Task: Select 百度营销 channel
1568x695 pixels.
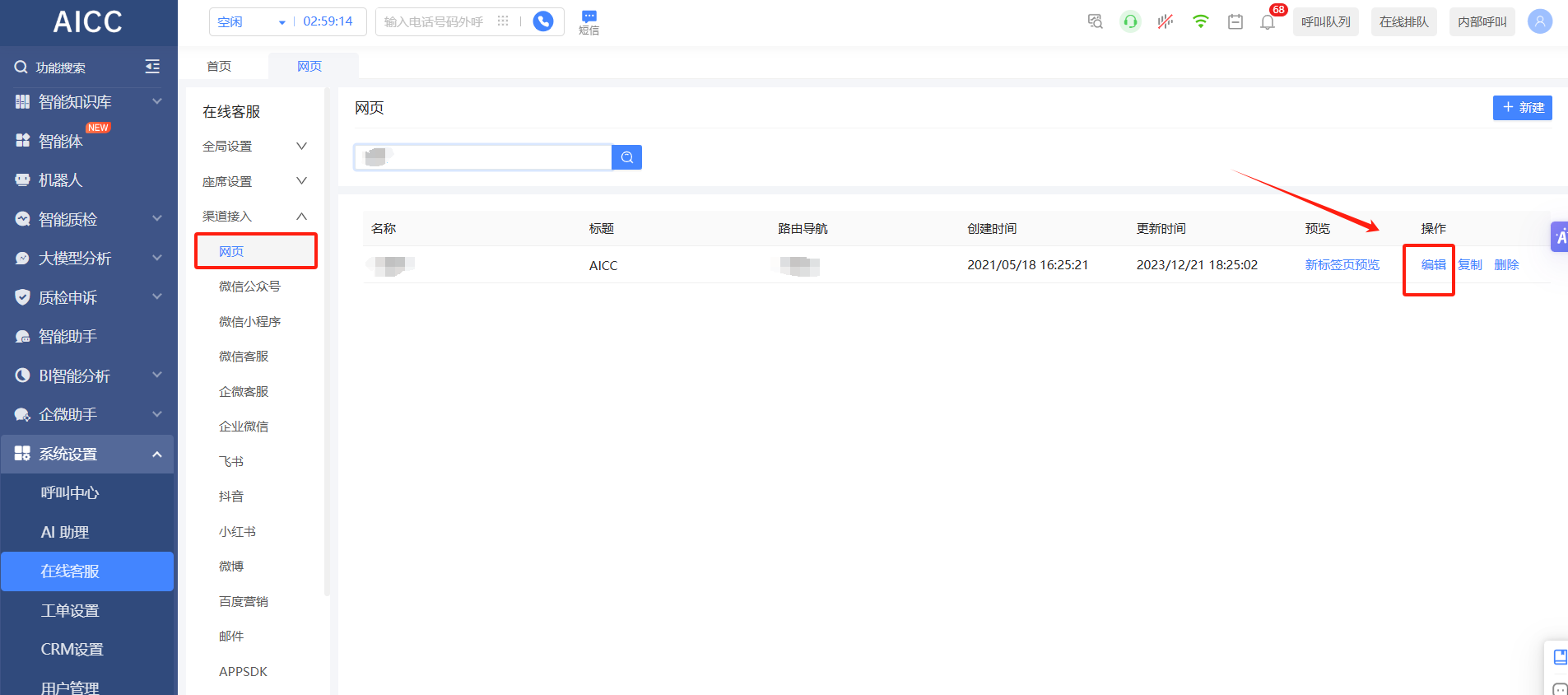Action: coord(244,601)
